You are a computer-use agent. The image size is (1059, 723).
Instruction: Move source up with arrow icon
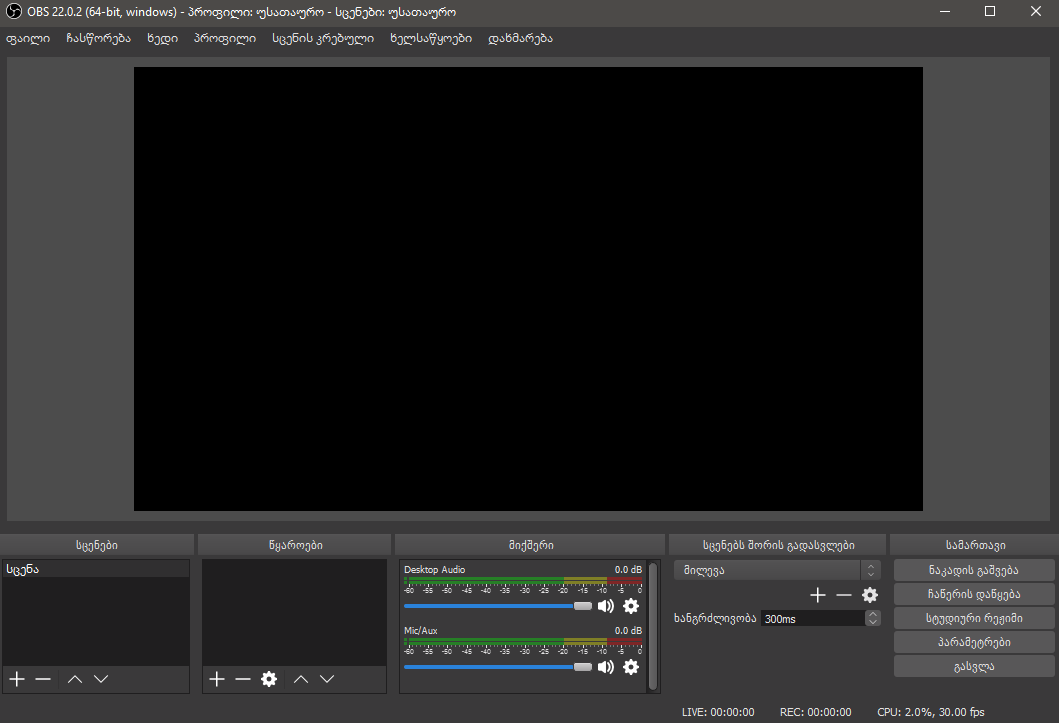point(301,679)
